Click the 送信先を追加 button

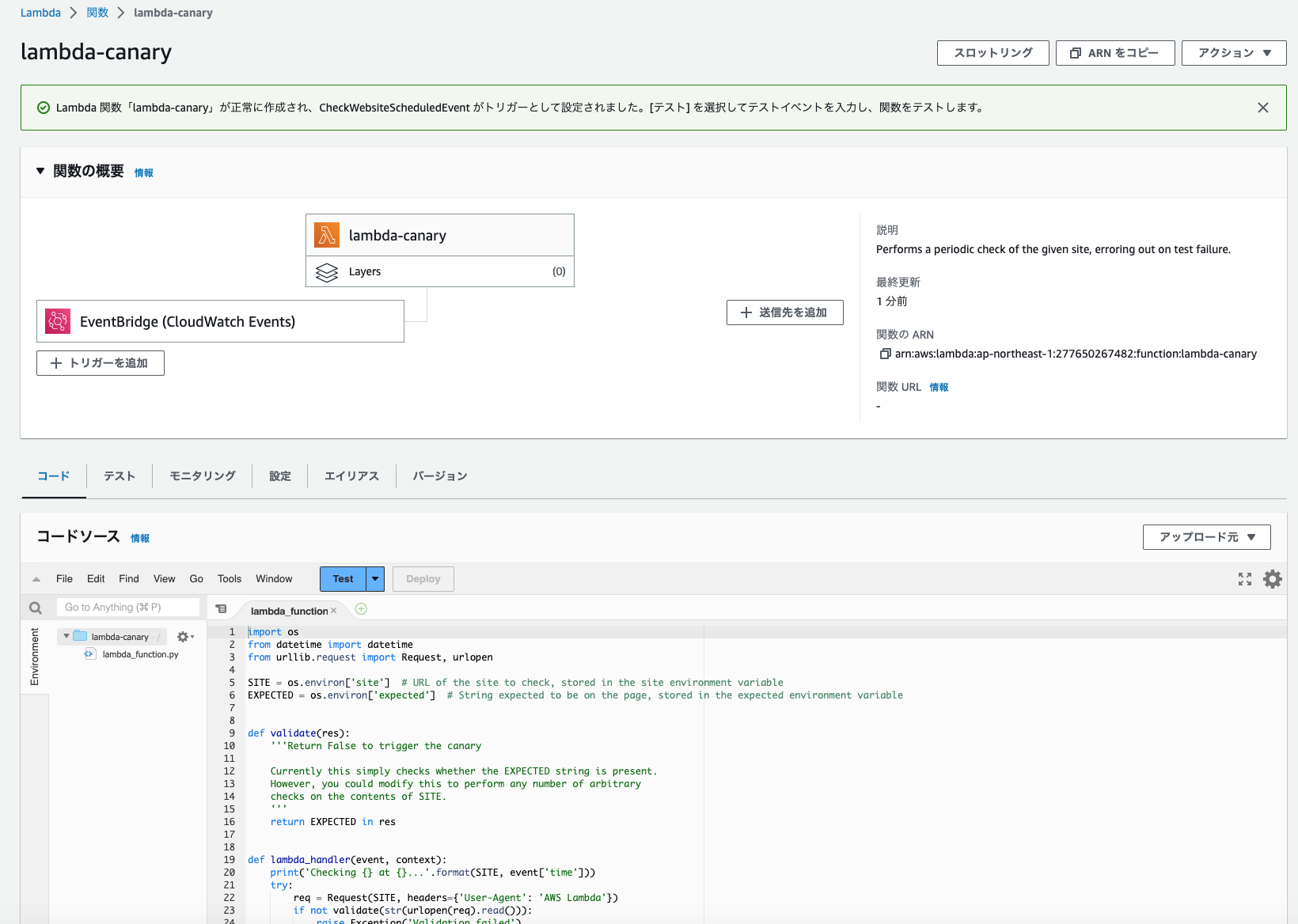[x=785, y=312]
